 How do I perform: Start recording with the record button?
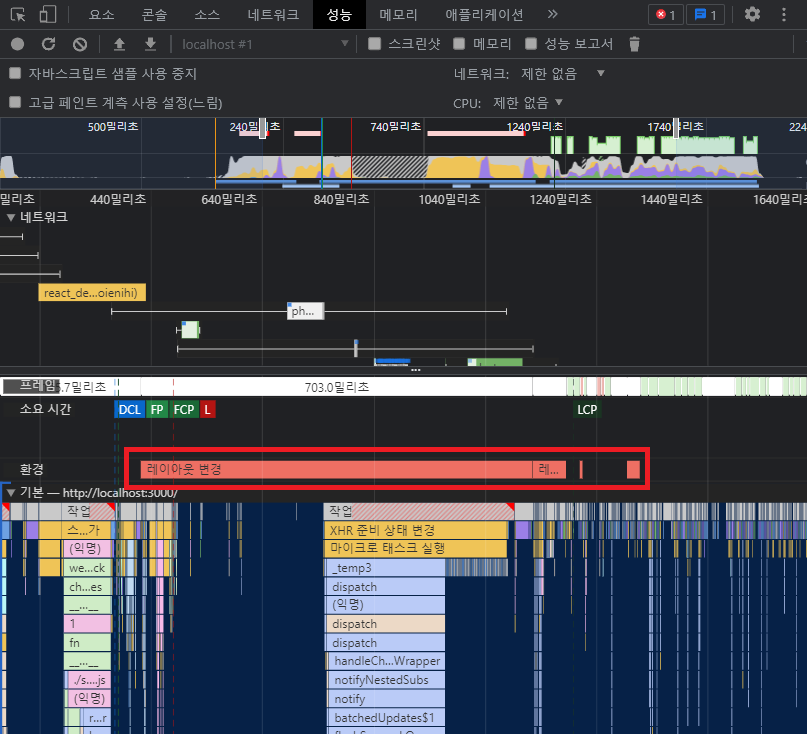pos(17,44)
